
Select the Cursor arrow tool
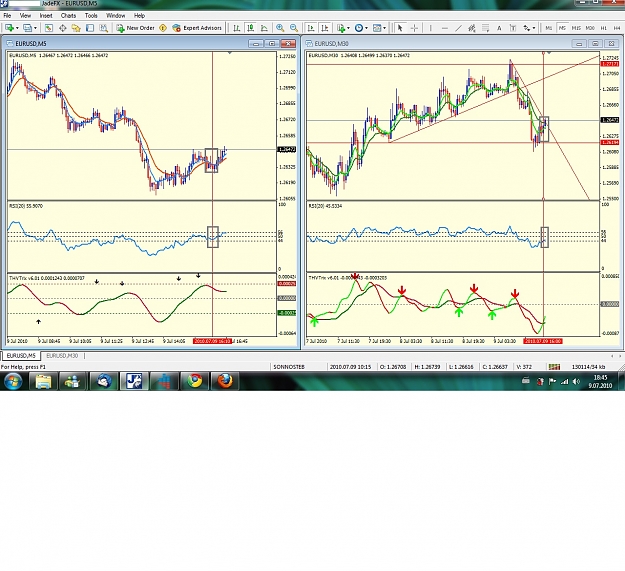pos(400,28)
